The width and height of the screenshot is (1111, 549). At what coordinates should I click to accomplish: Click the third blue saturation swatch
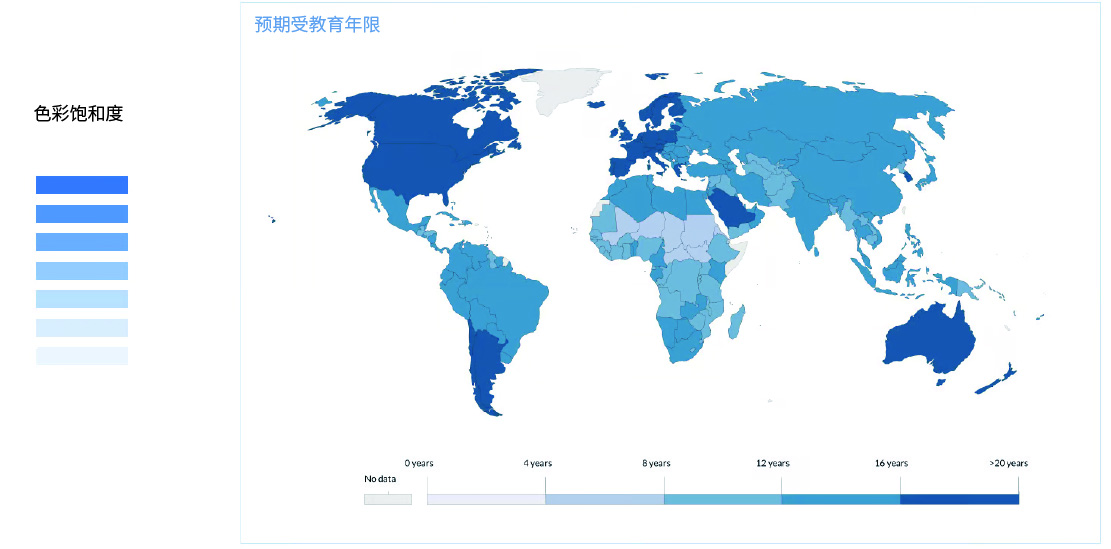[82, 242]
